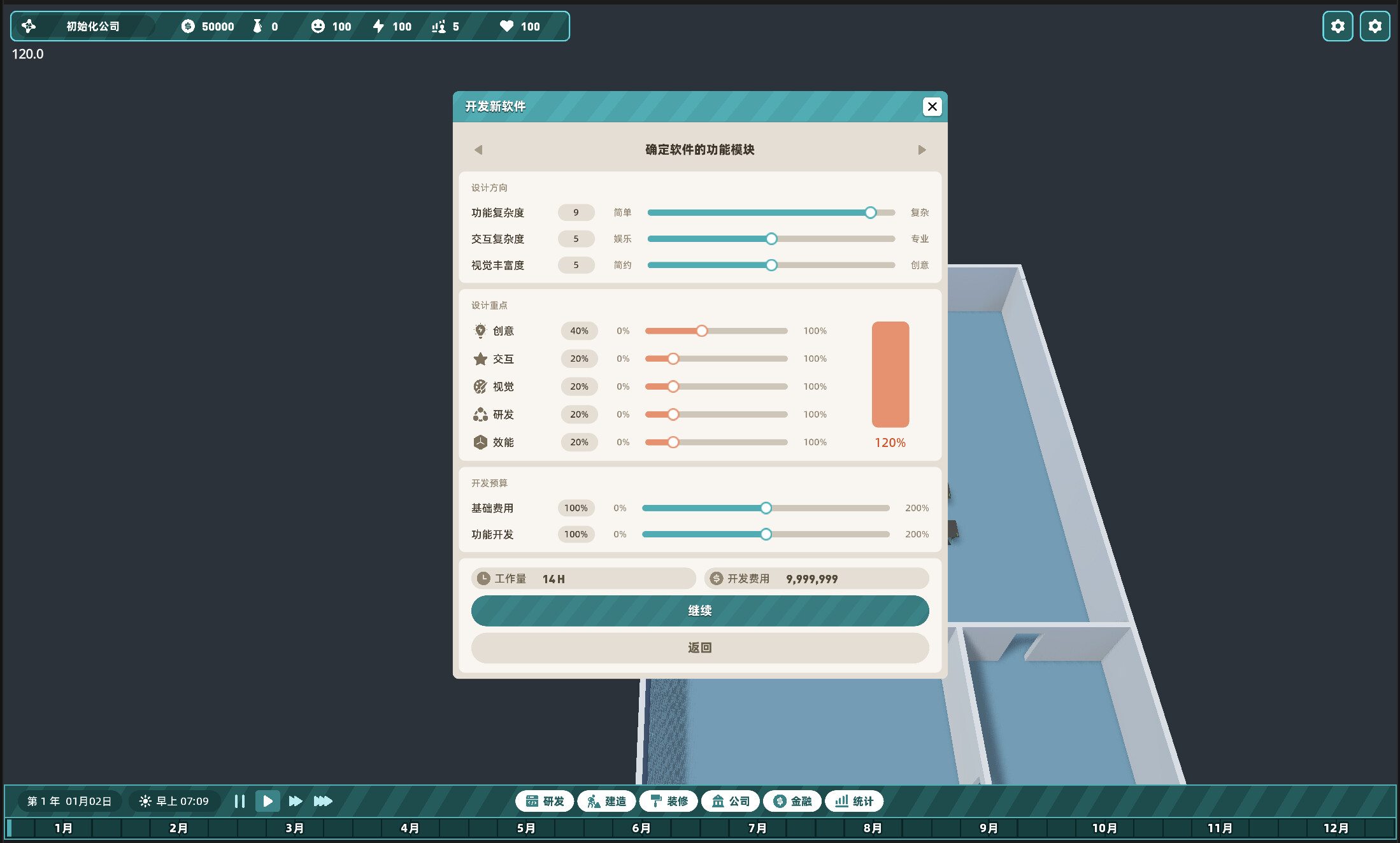The width and height of the screenshot is (1400, 843).
Task: Click the 功能复杂度 value field showing 9
Action: tap(576, 213)
